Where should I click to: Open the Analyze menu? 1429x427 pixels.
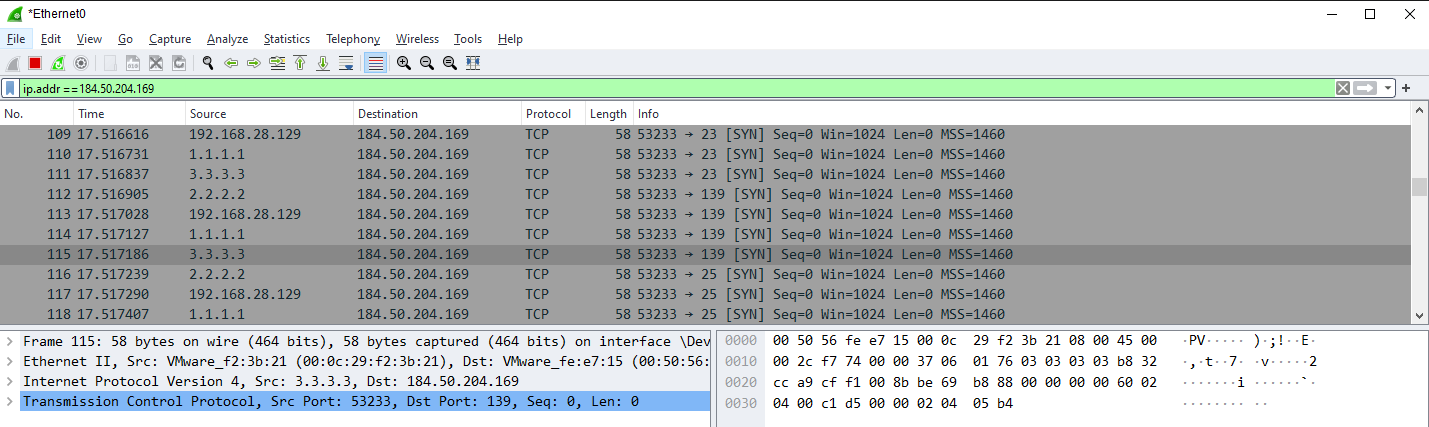pos(227,39)
